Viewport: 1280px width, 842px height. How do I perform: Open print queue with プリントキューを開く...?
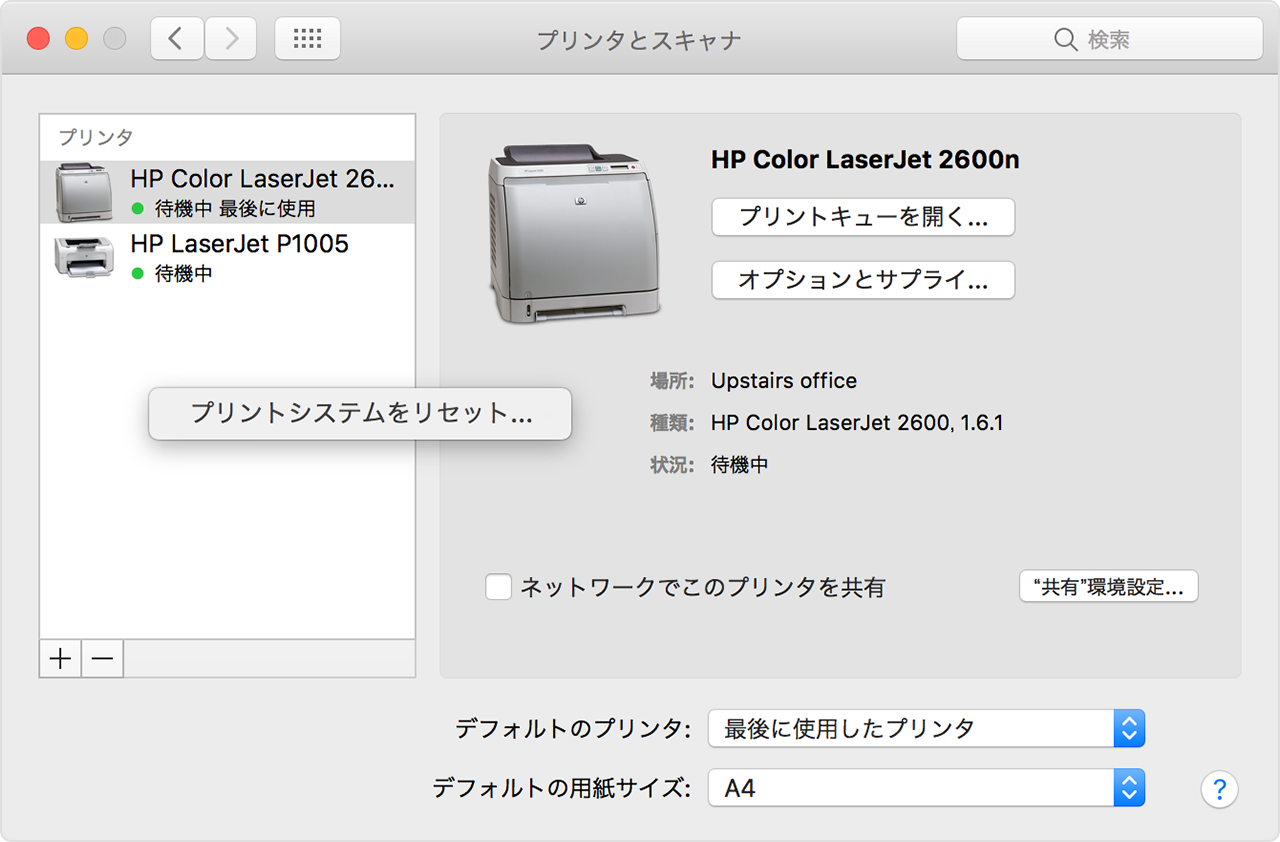tap(863, 217)
